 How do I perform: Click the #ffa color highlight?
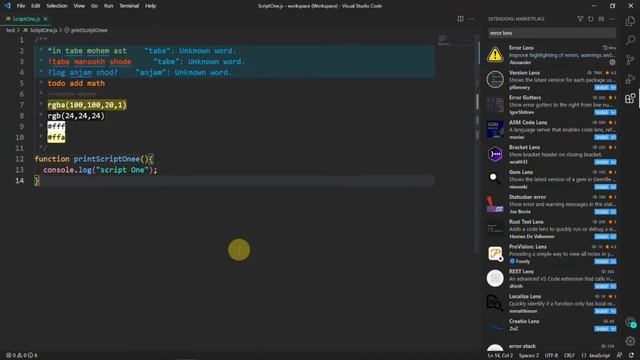56,138
